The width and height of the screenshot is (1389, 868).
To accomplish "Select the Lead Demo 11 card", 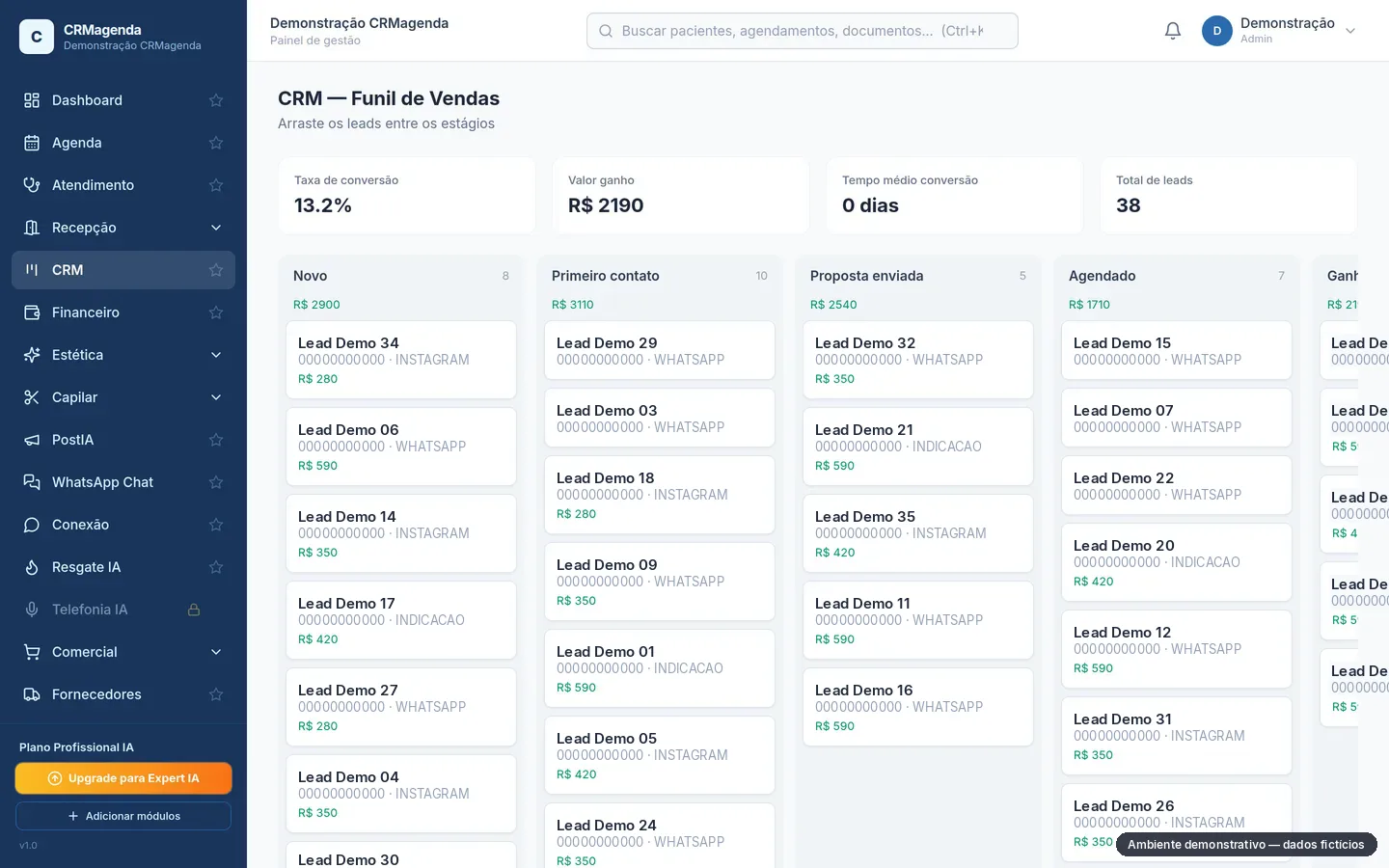I will pyautogui.click(x=918, y=620).
